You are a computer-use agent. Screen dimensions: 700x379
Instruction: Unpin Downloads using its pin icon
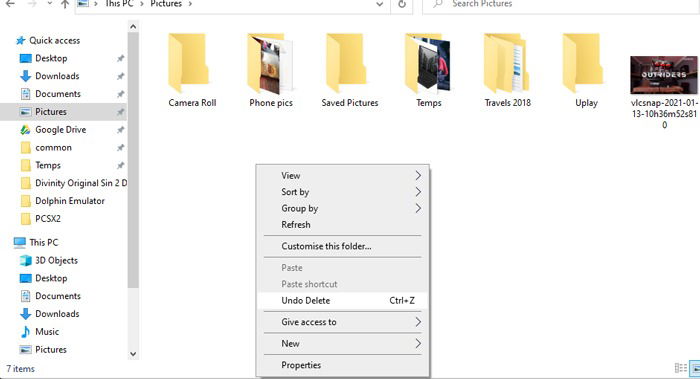pyautogui.click(x=120, y=76)
